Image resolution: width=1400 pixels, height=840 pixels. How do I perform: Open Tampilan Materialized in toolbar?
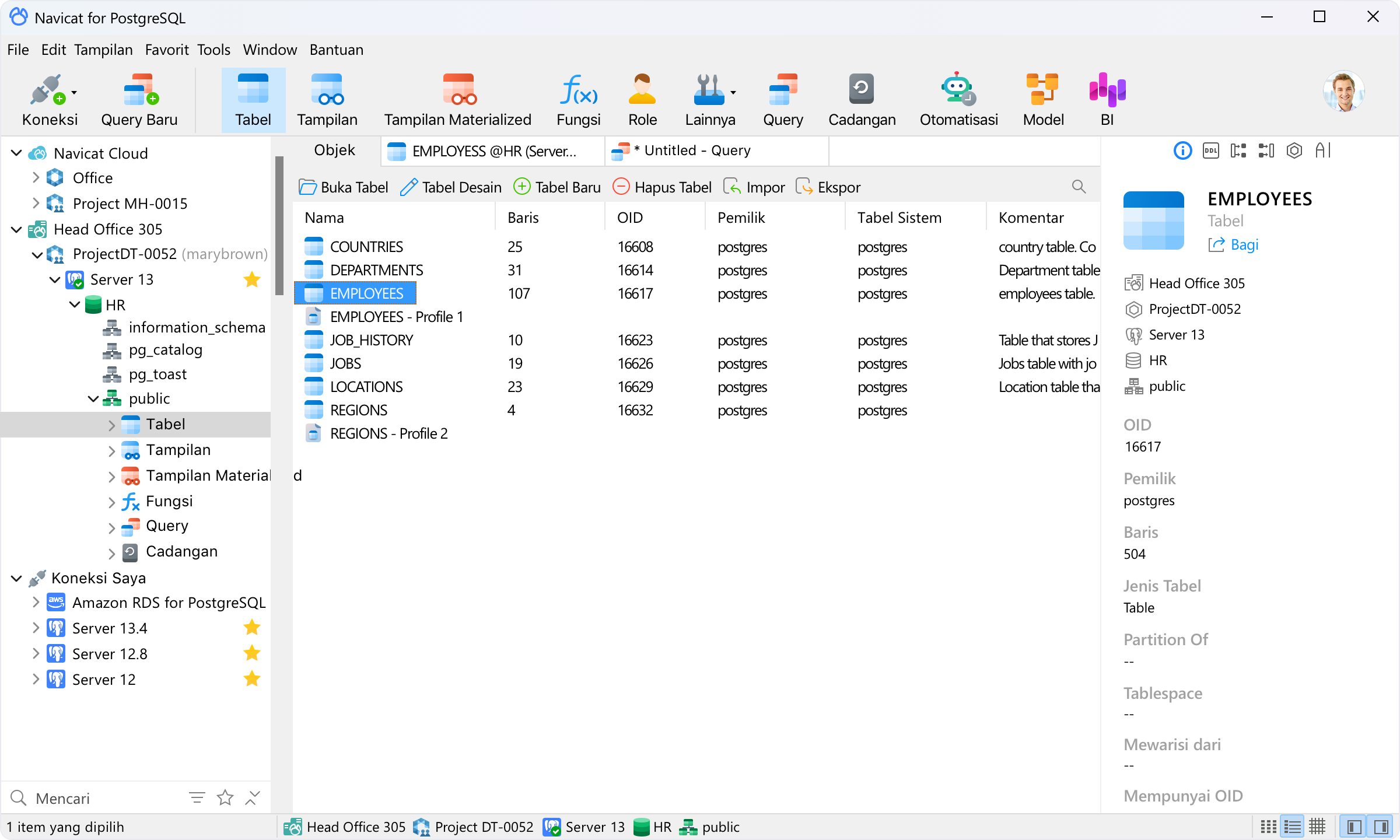pyautogui.click(x=458, y=100)
